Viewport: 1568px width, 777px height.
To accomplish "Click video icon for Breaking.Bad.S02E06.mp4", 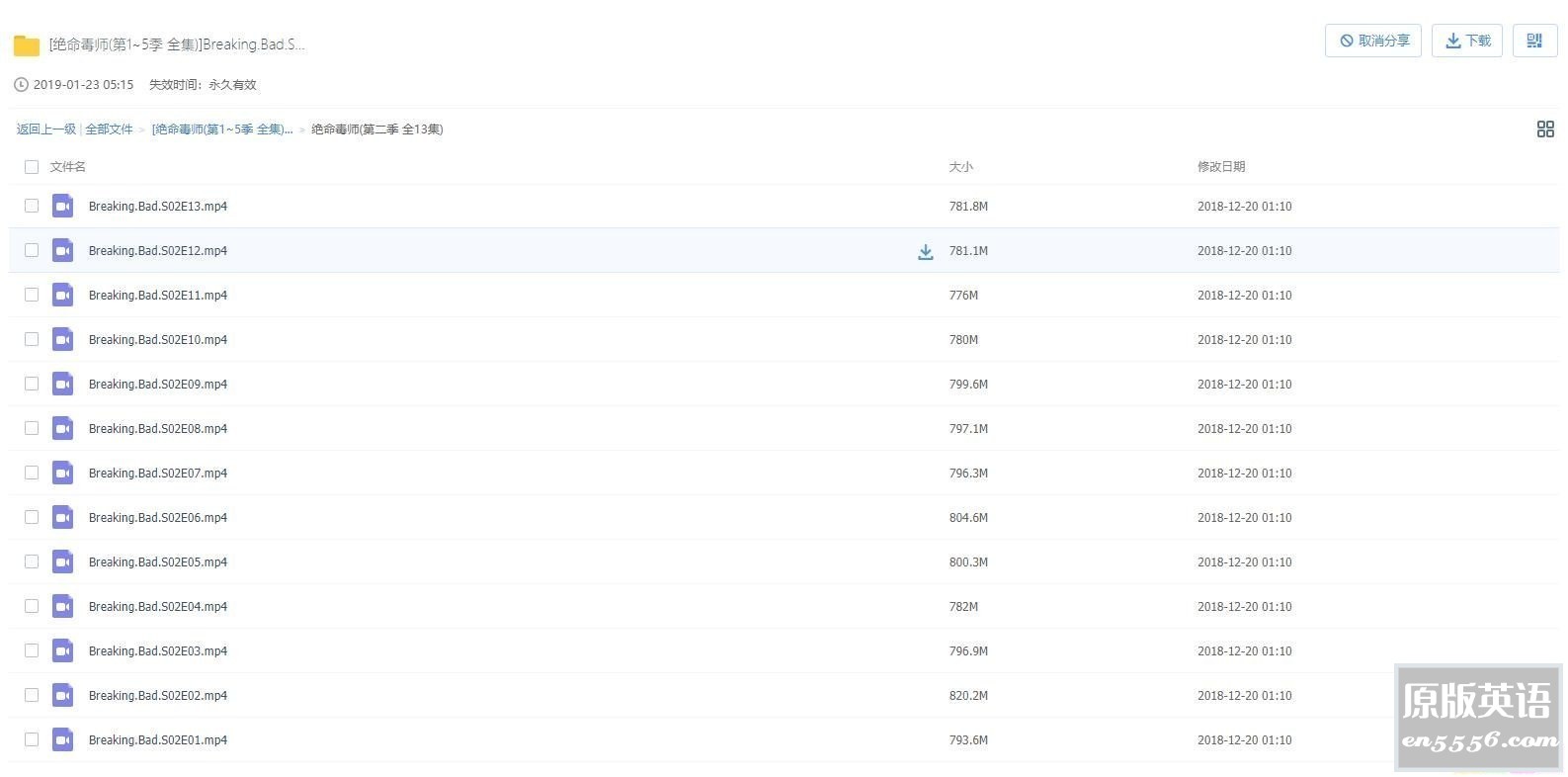I will pyautogui.click(x=63, y=517).
